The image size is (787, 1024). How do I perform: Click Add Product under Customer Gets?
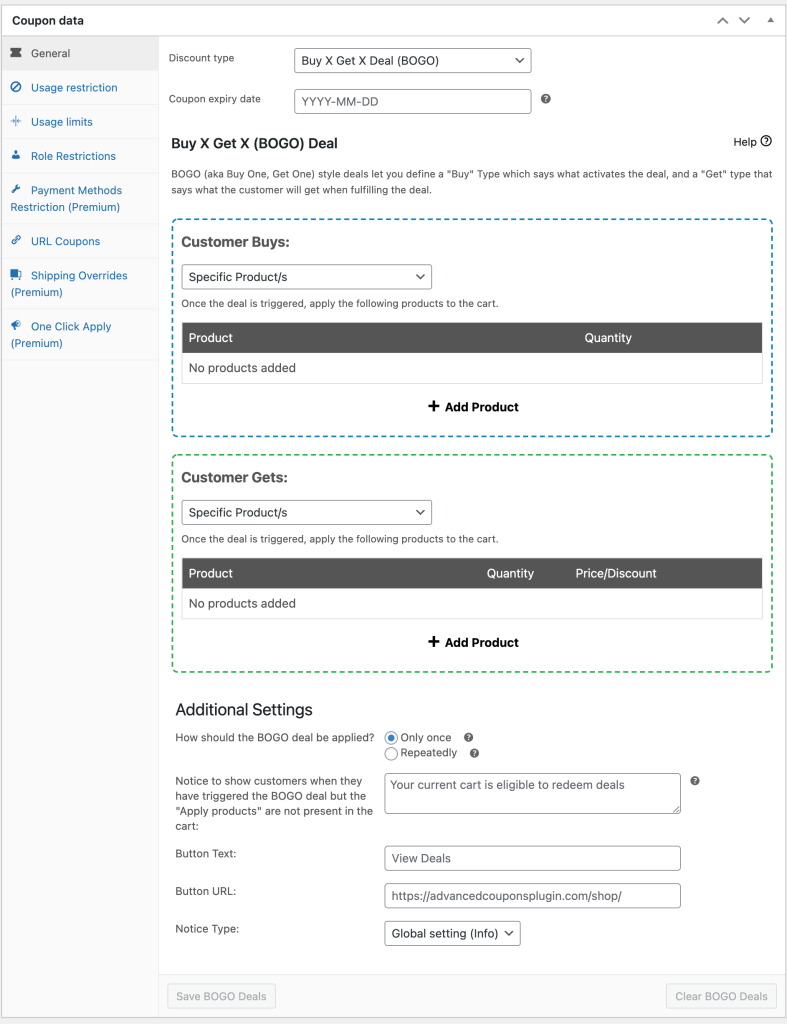pyautogui.click(x=473, y=642)
